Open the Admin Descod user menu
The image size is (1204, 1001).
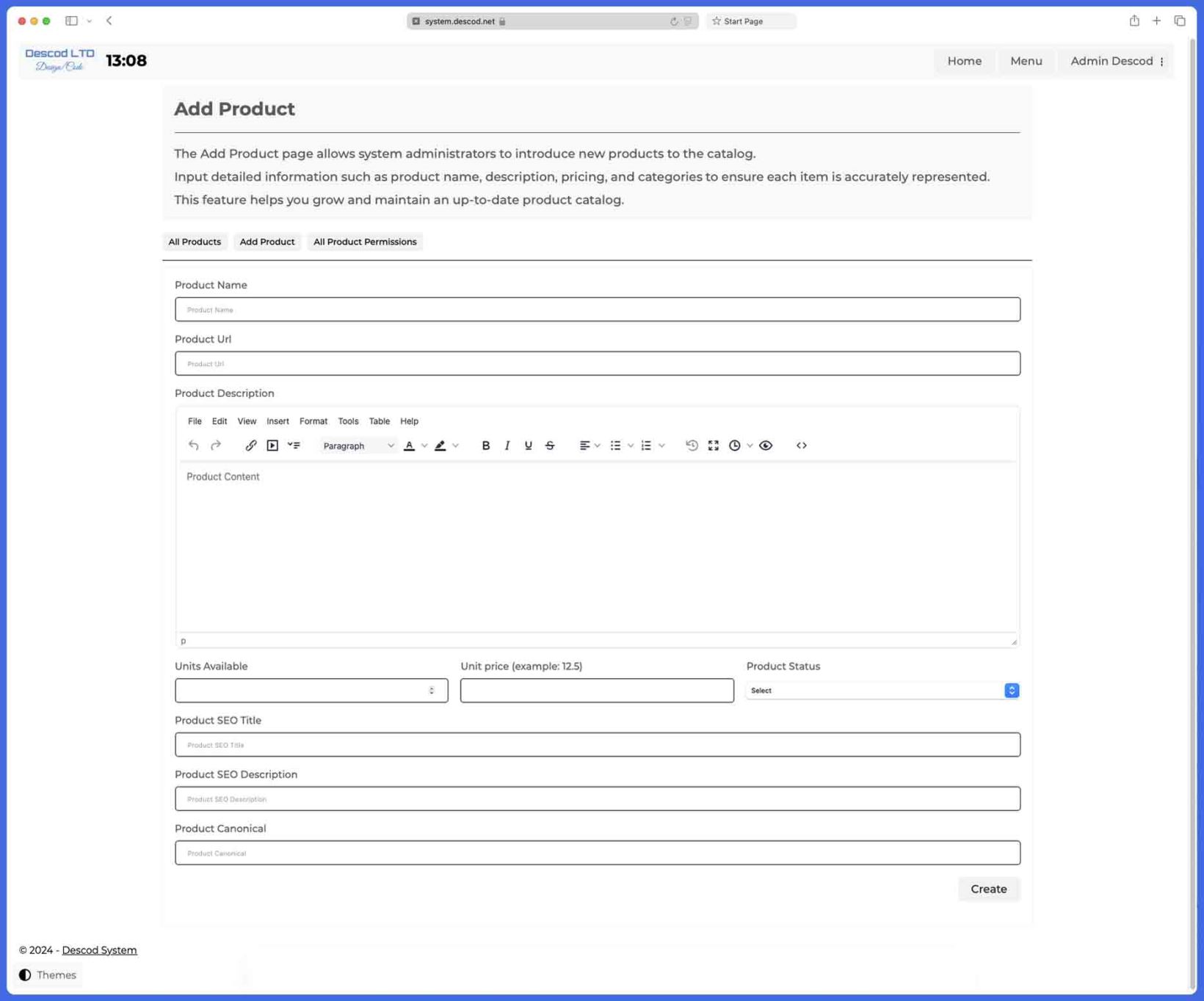click(x=1117, y=61)
